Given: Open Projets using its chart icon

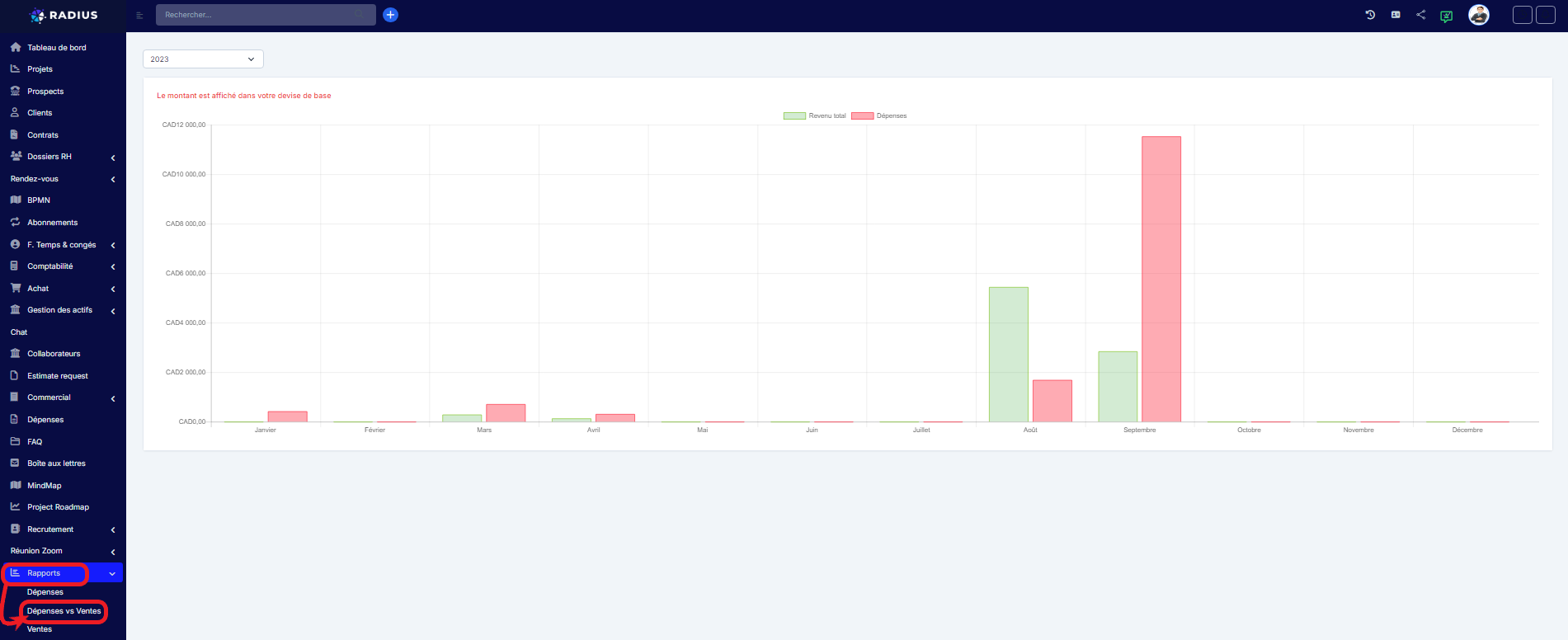Looking at the screenshot, I should 15,68.
